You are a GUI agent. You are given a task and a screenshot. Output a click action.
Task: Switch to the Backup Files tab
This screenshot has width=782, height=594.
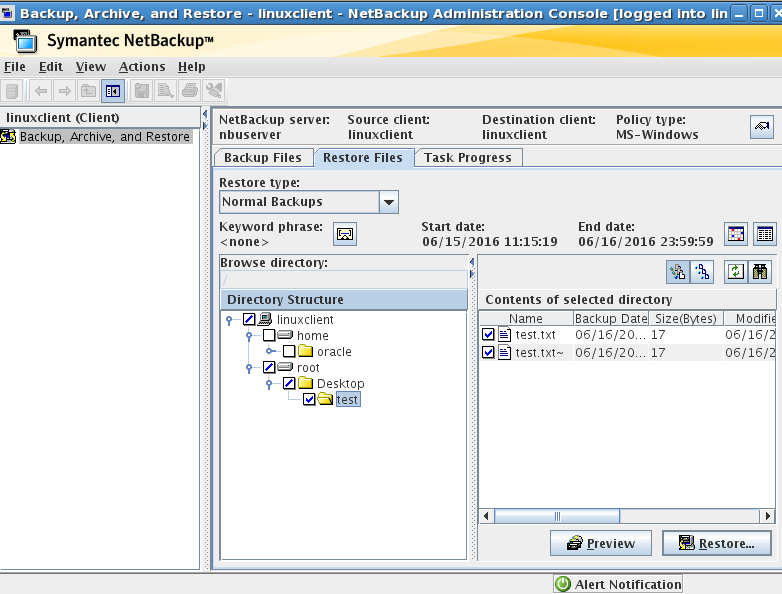pos(263,158)
